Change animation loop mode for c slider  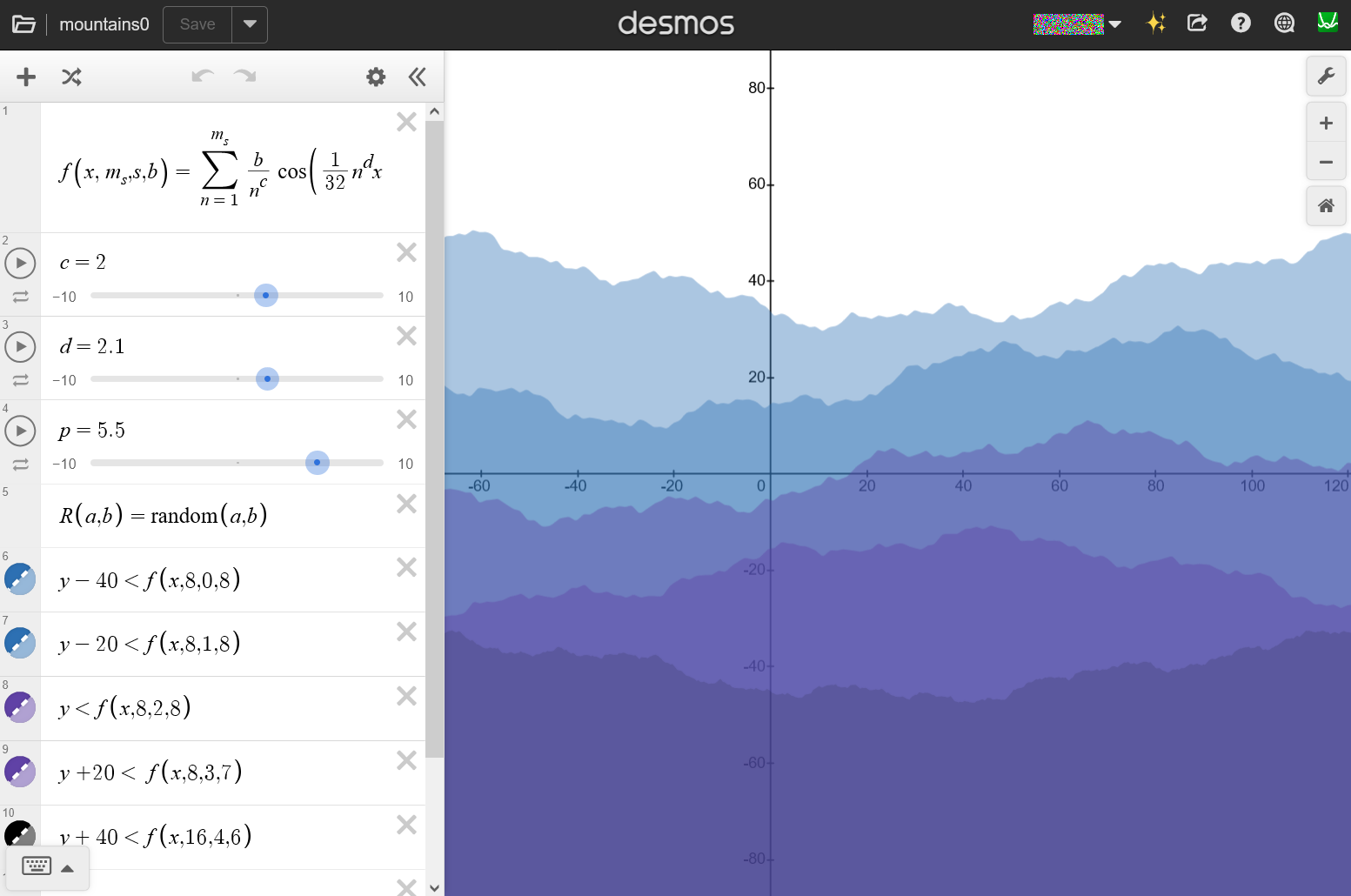coord(20,297)
